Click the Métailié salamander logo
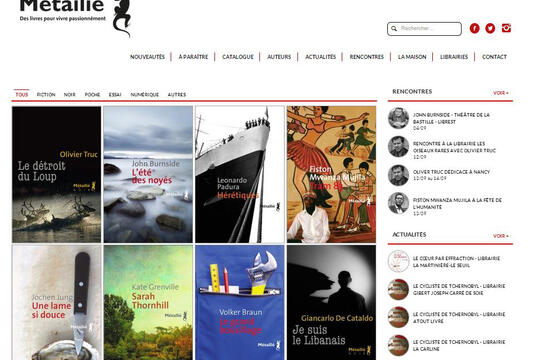This screenshot has width=540, height=360. tap(122, 17)
